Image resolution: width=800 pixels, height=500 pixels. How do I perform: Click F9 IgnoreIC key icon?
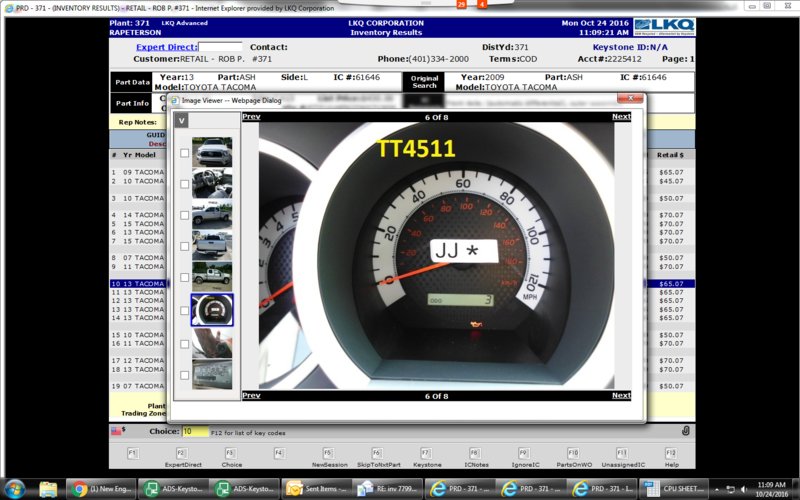pyautogui.click(x=524, y=453)
